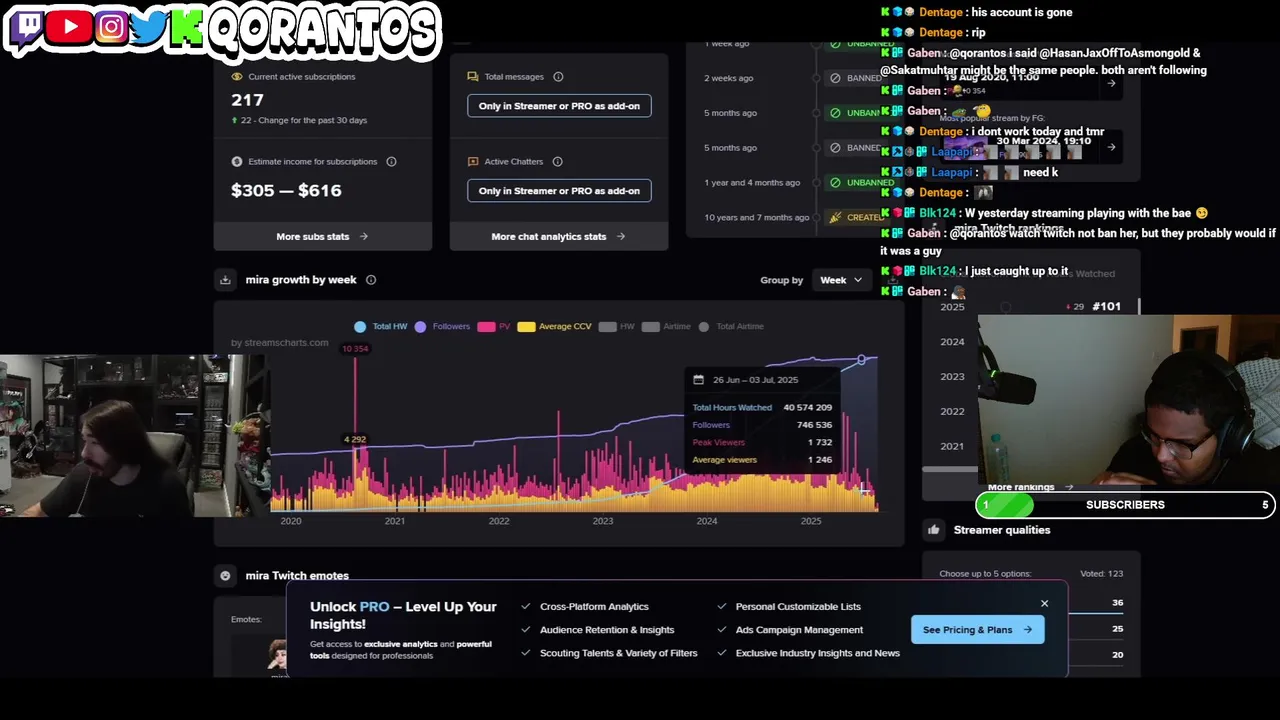Screen dimensions: 1280x720
Task: Click the 217 active subscriptions value
Action: (x=247, y=100)
